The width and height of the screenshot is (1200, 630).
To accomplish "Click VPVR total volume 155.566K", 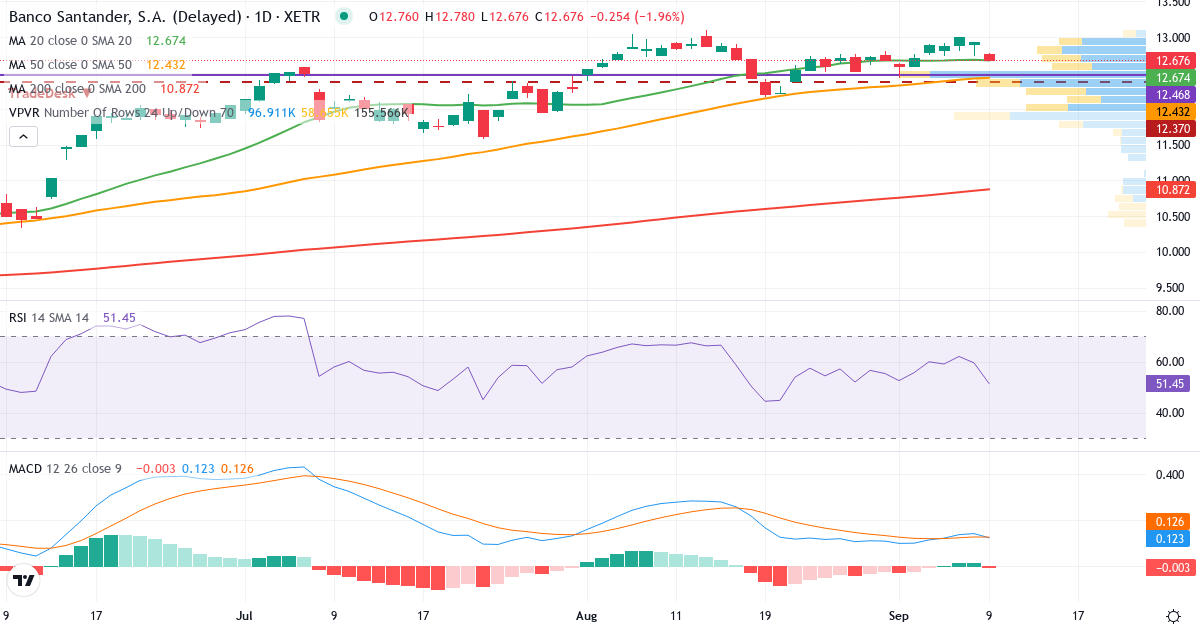I will [x=381, y=113].
